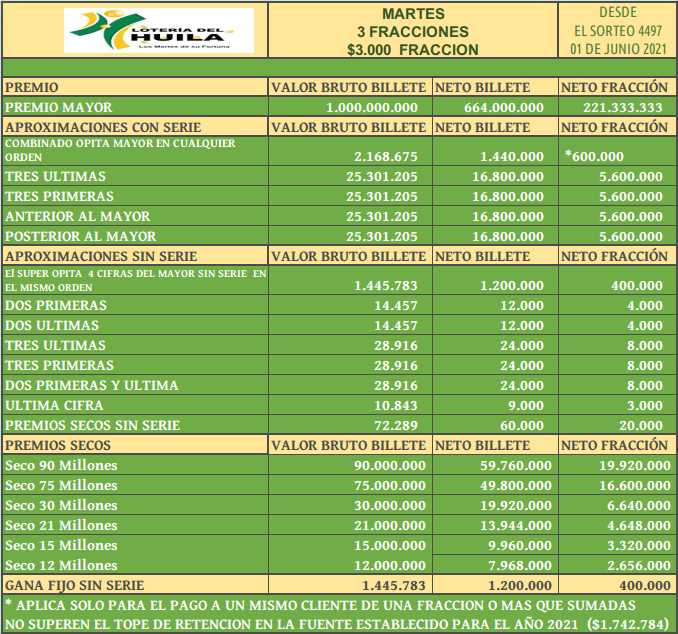Select the 10.843 value in Ultima Cifra row
678x634 pixels.
pyautogui.click(x=396, y=405)
